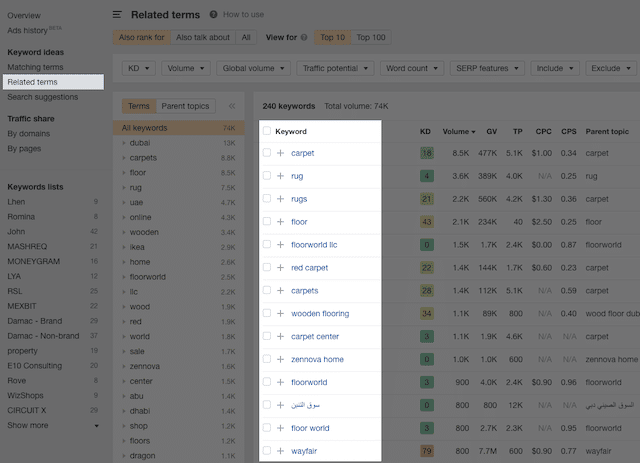
Task: Open the KD filter dropdown
Action: (139, 68)
